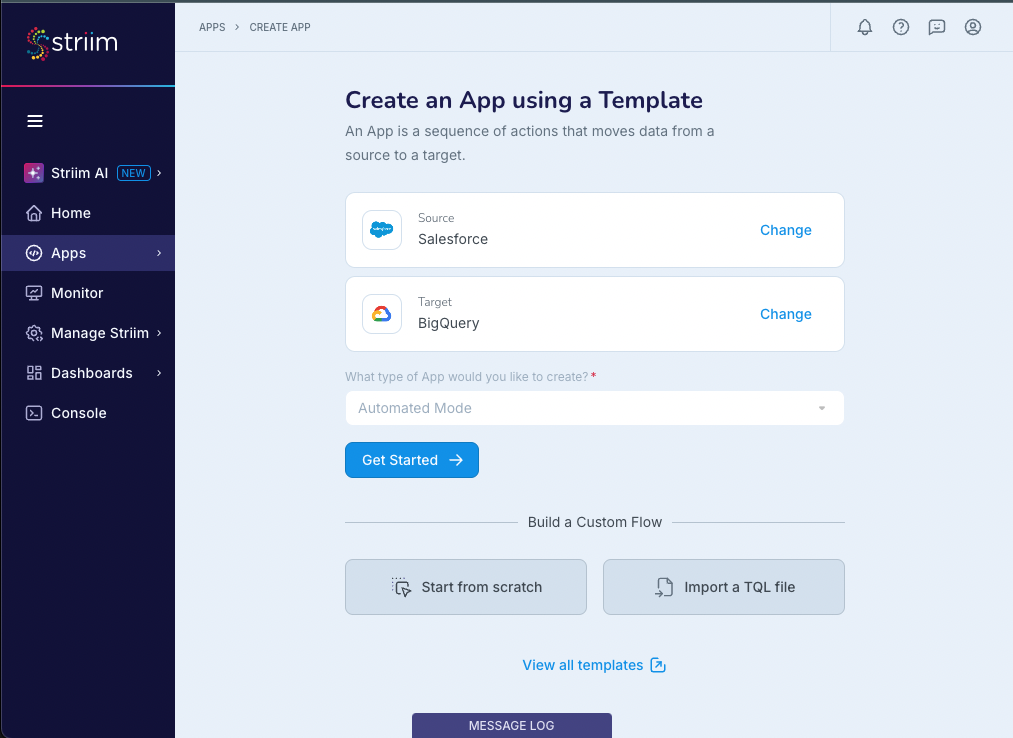Open Striim AI in sidebar
Screen dimensions: 1013x738
click(x=80, y=173)
